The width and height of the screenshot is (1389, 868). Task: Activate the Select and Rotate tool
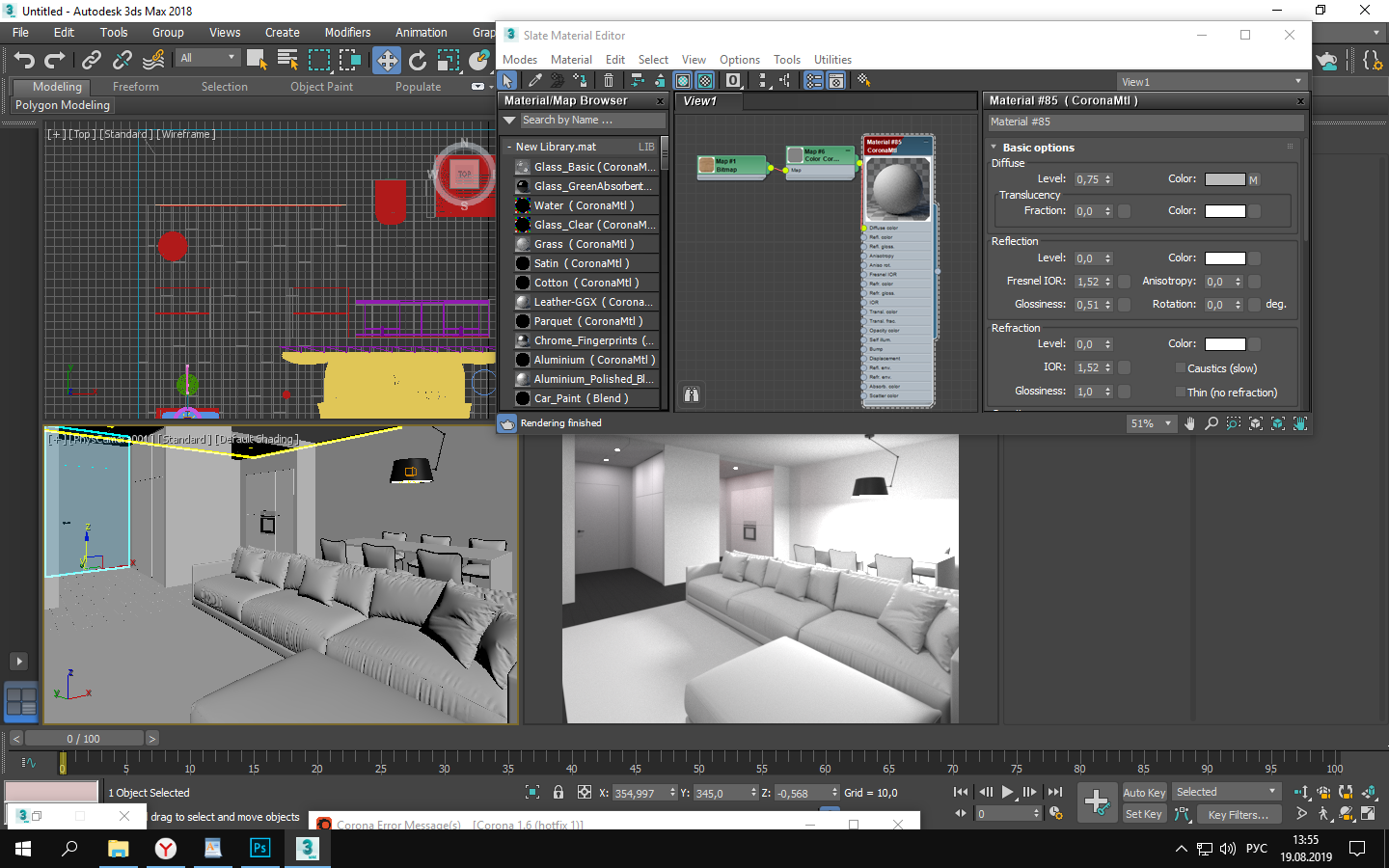click(x=418, y=60)
